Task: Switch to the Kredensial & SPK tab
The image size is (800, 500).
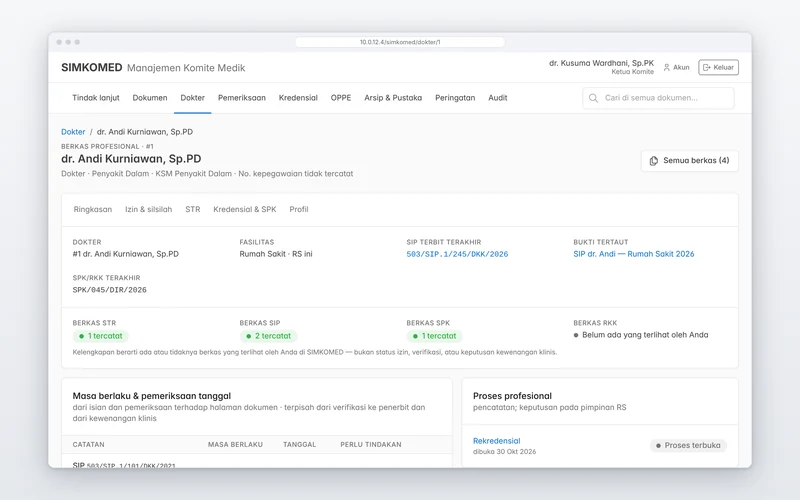Action: pyautogui.click(x=245, y=209)
